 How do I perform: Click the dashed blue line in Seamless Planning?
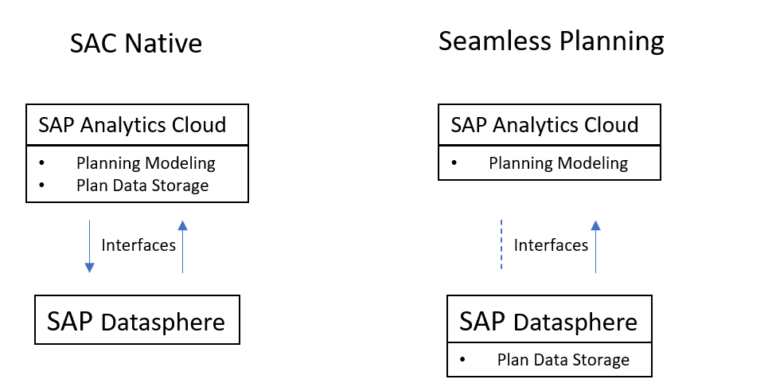501,244
